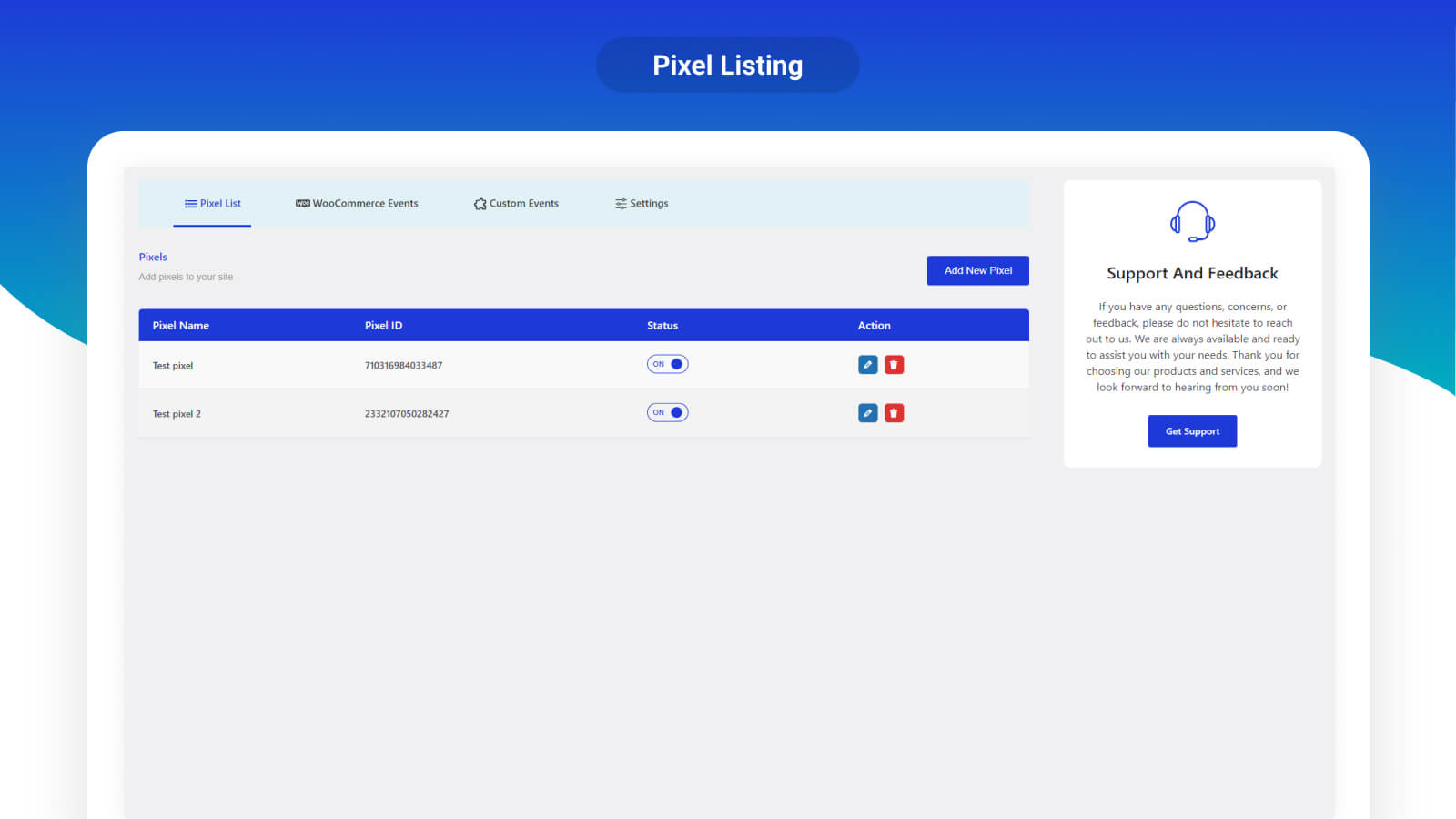
Task: Go to the Settings tab
Action: point(642,204)
